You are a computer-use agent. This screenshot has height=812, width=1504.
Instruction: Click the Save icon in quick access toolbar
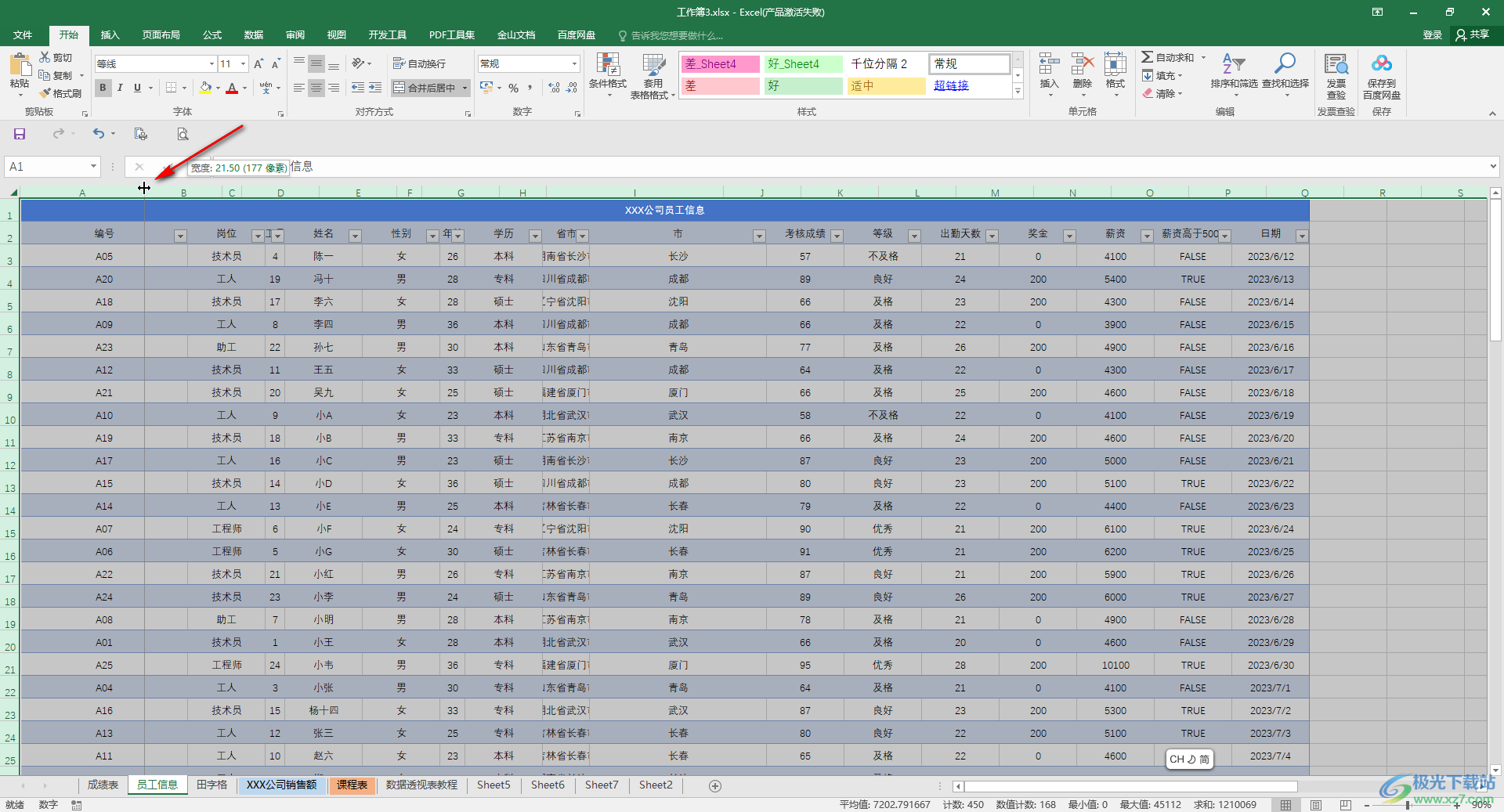pos(20,134)
